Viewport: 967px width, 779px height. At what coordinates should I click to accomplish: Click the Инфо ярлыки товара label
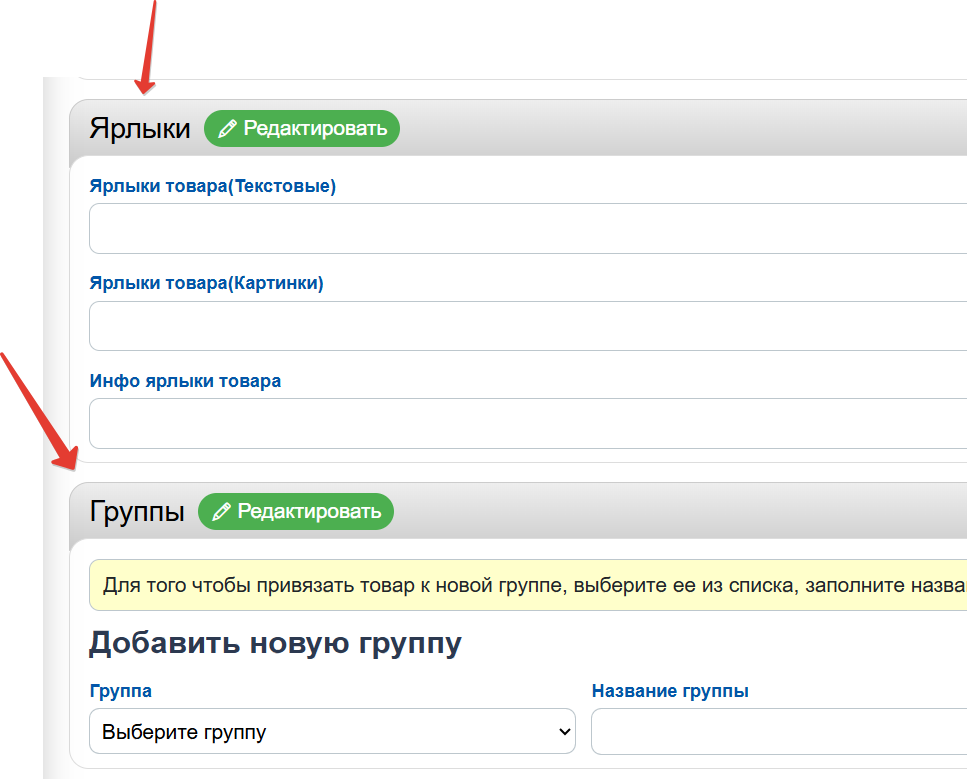[185, 381]
